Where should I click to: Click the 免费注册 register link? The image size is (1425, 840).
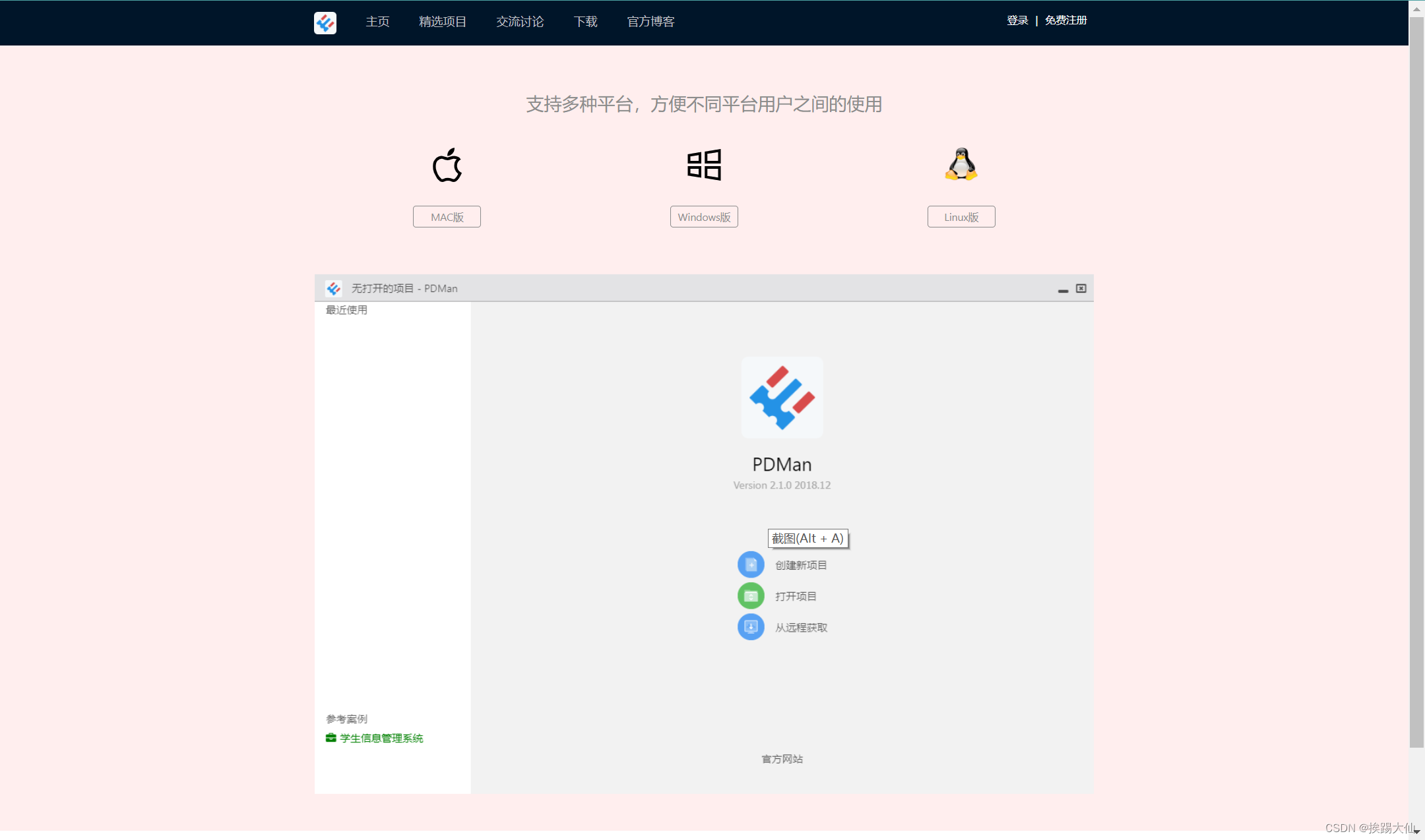[1065, 20]
